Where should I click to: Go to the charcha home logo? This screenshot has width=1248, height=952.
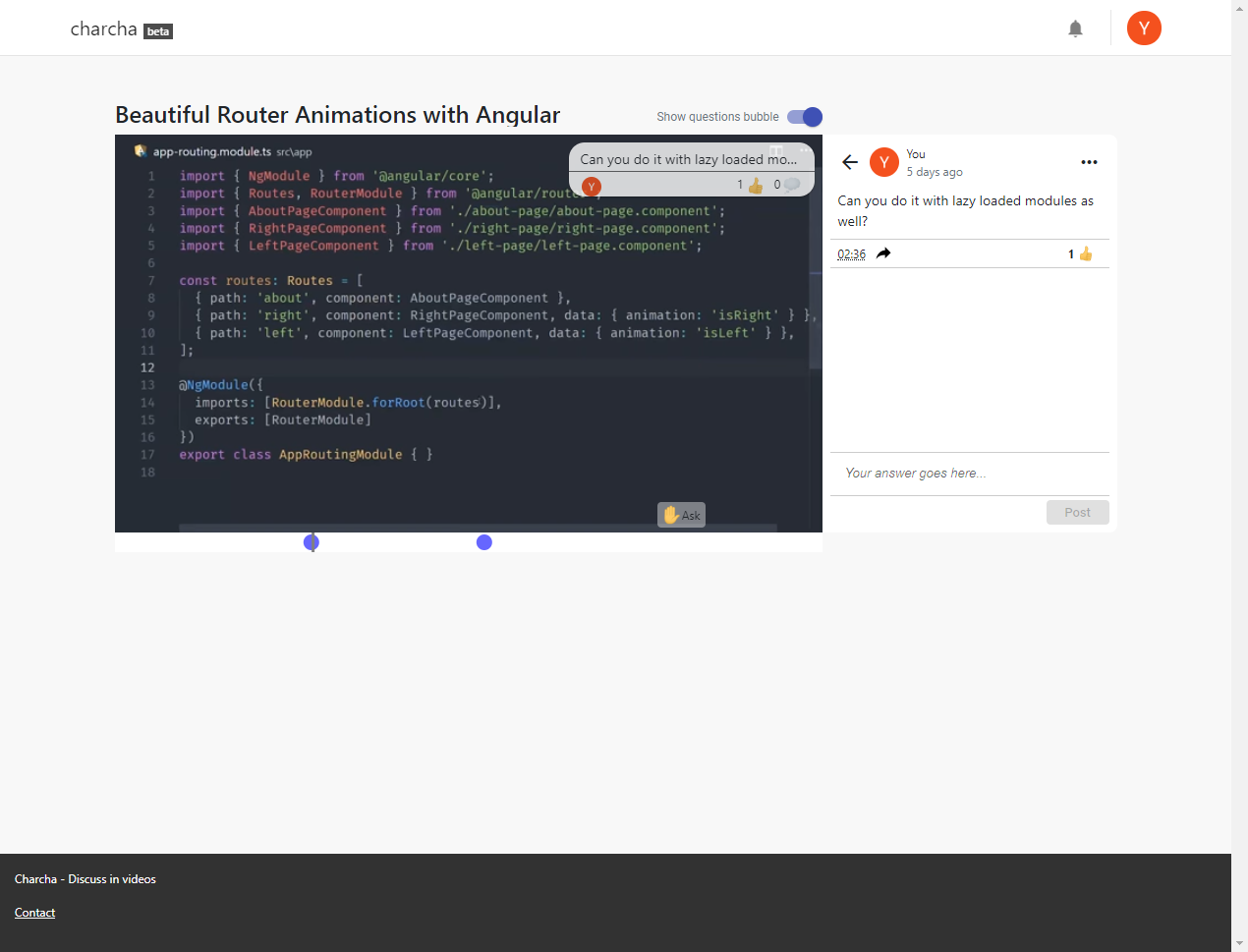pos(103,29)
